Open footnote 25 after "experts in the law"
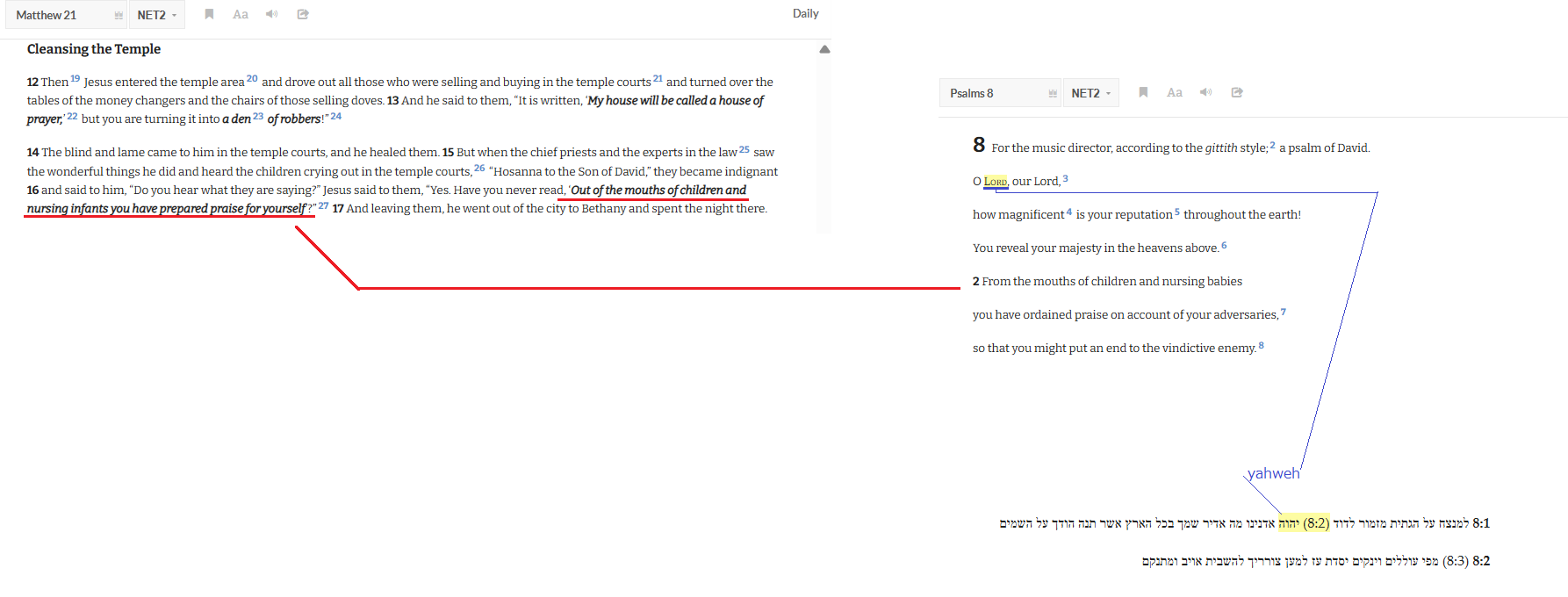This screenshot has height=597, width=1568. [744, 149]
